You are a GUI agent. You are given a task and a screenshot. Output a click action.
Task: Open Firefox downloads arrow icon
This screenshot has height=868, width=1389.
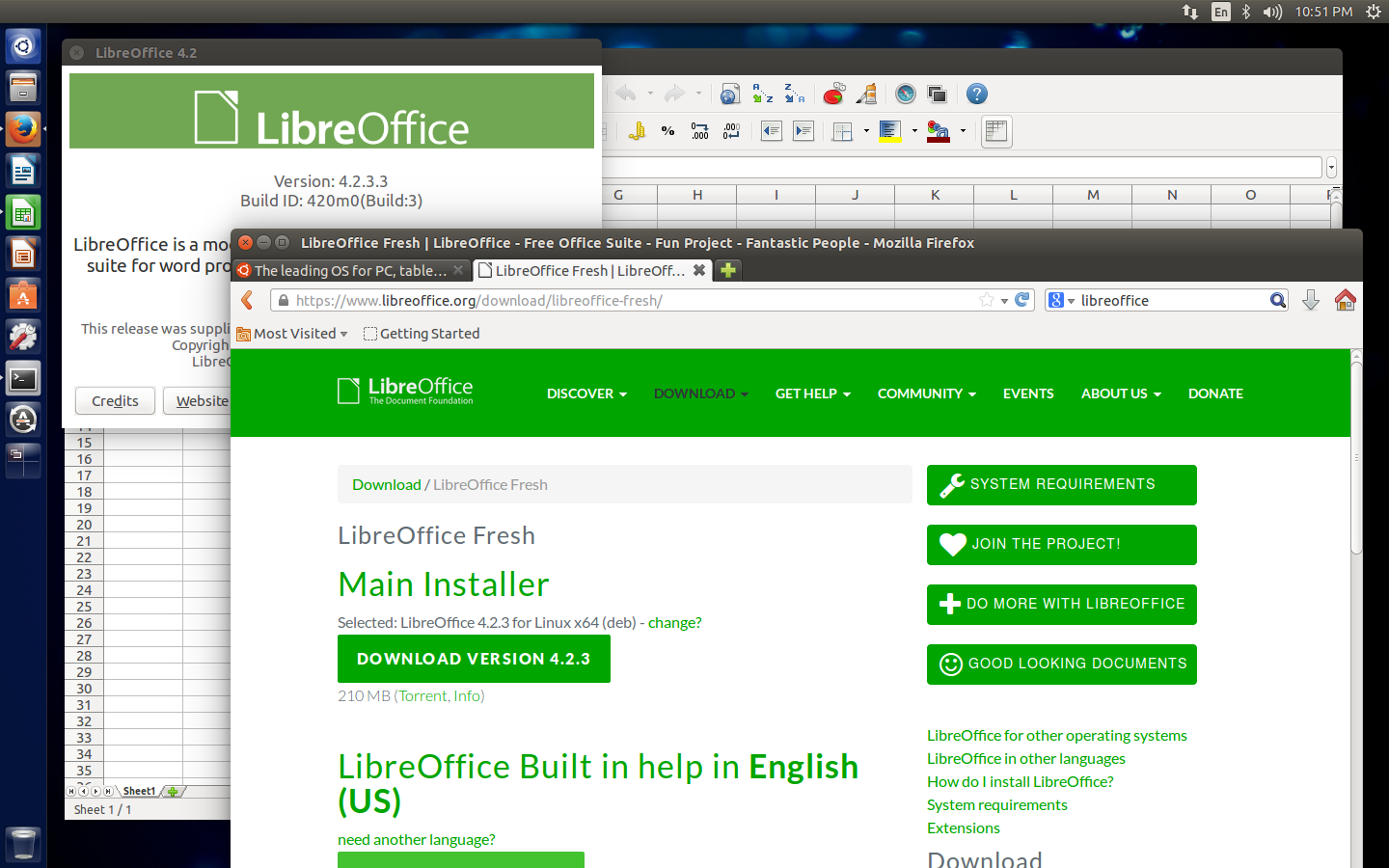pyautogui.click(x=1311, y=300)
